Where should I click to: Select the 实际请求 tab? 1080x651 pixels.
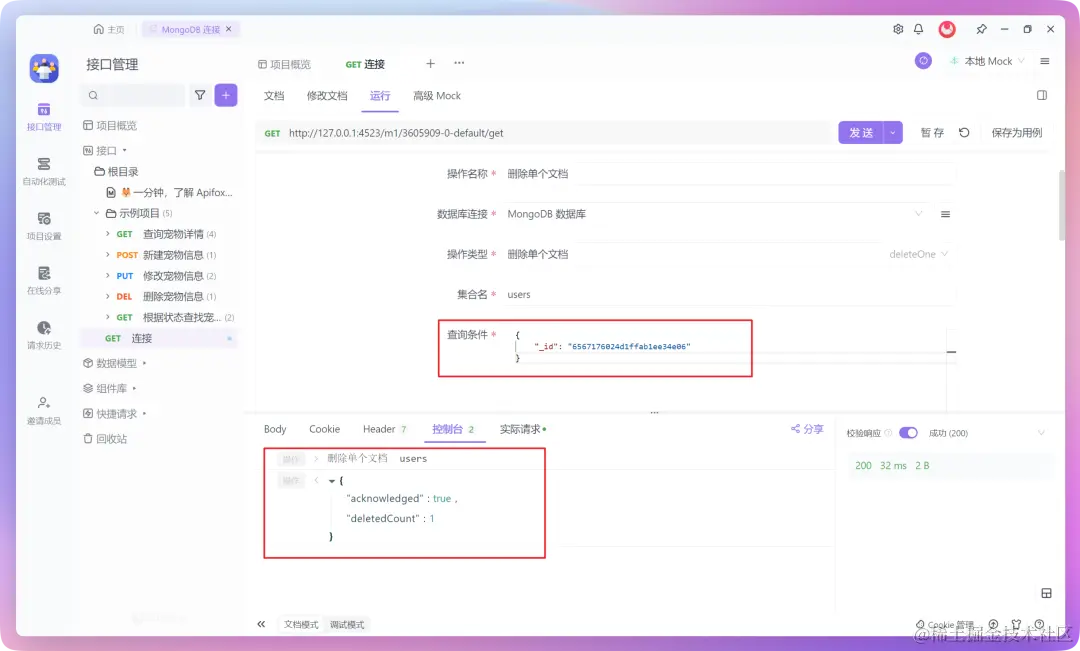(x=523, y=429)
